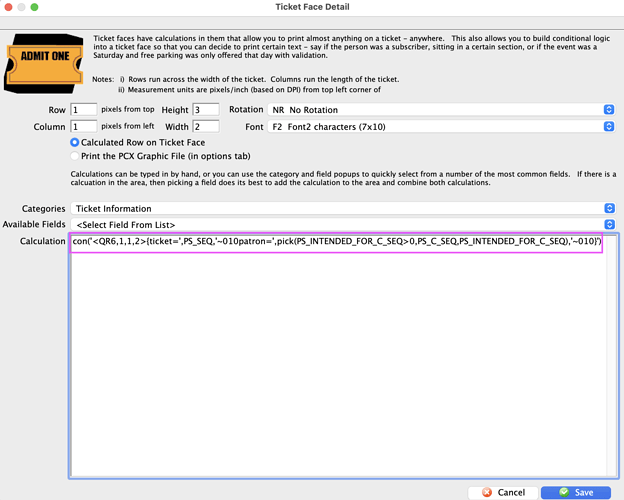Click the 'Column' label

click(49, 127)
